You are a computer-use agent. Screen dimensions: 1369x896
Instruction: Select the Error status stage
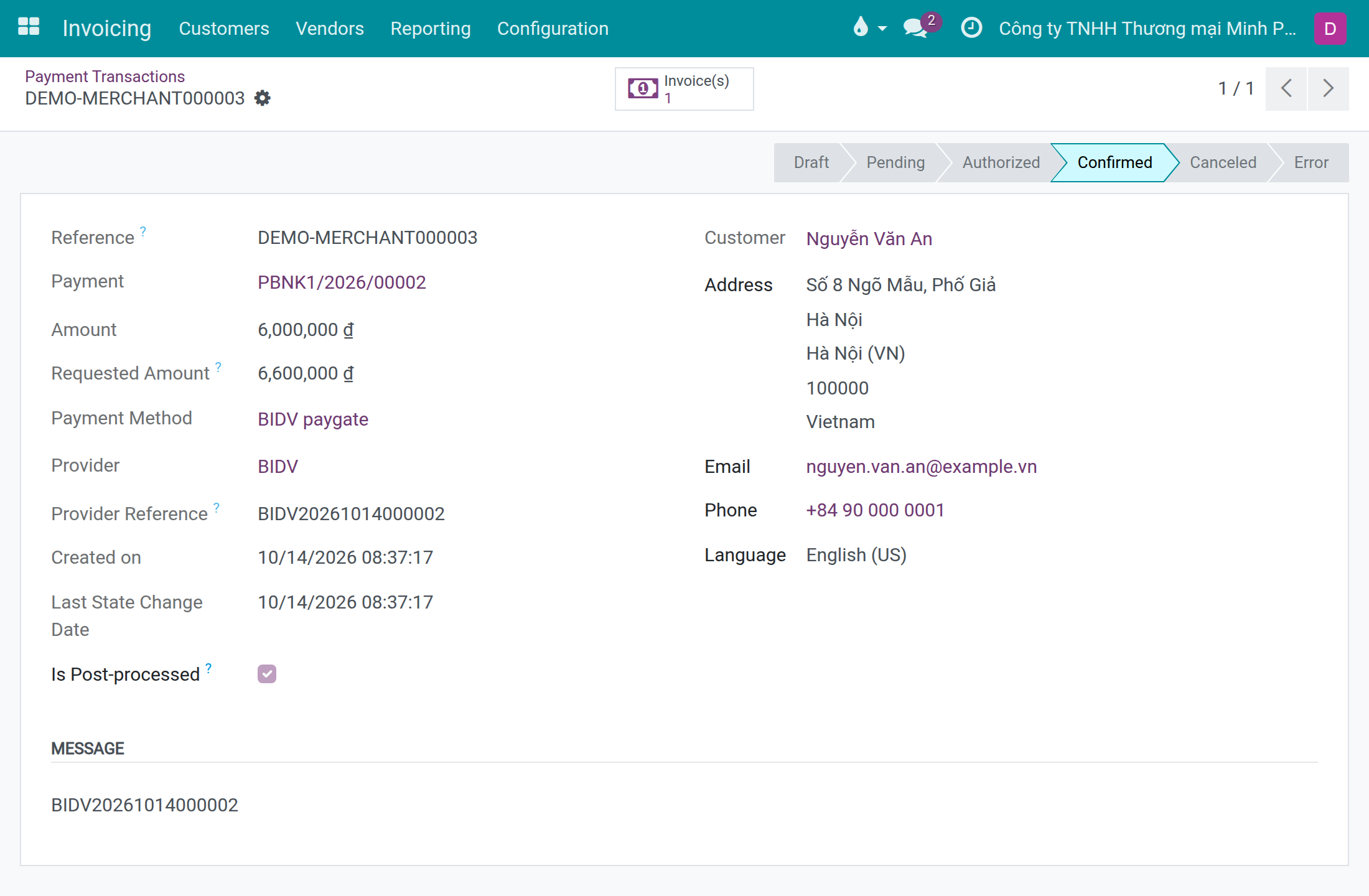pos(1311,162)
